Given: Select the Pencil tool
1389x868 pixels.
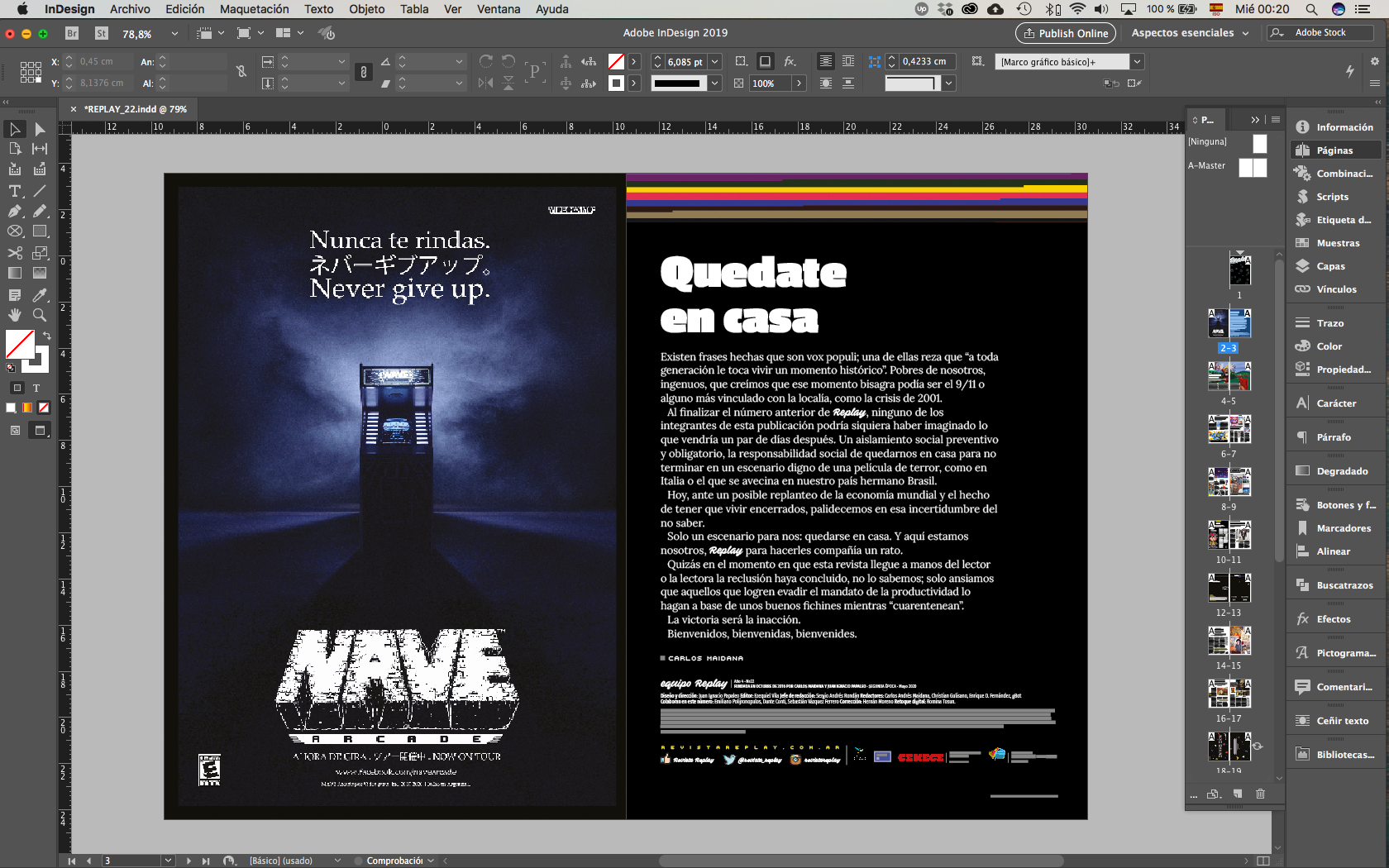Looking at the screenshot, I should coord(40,212).
